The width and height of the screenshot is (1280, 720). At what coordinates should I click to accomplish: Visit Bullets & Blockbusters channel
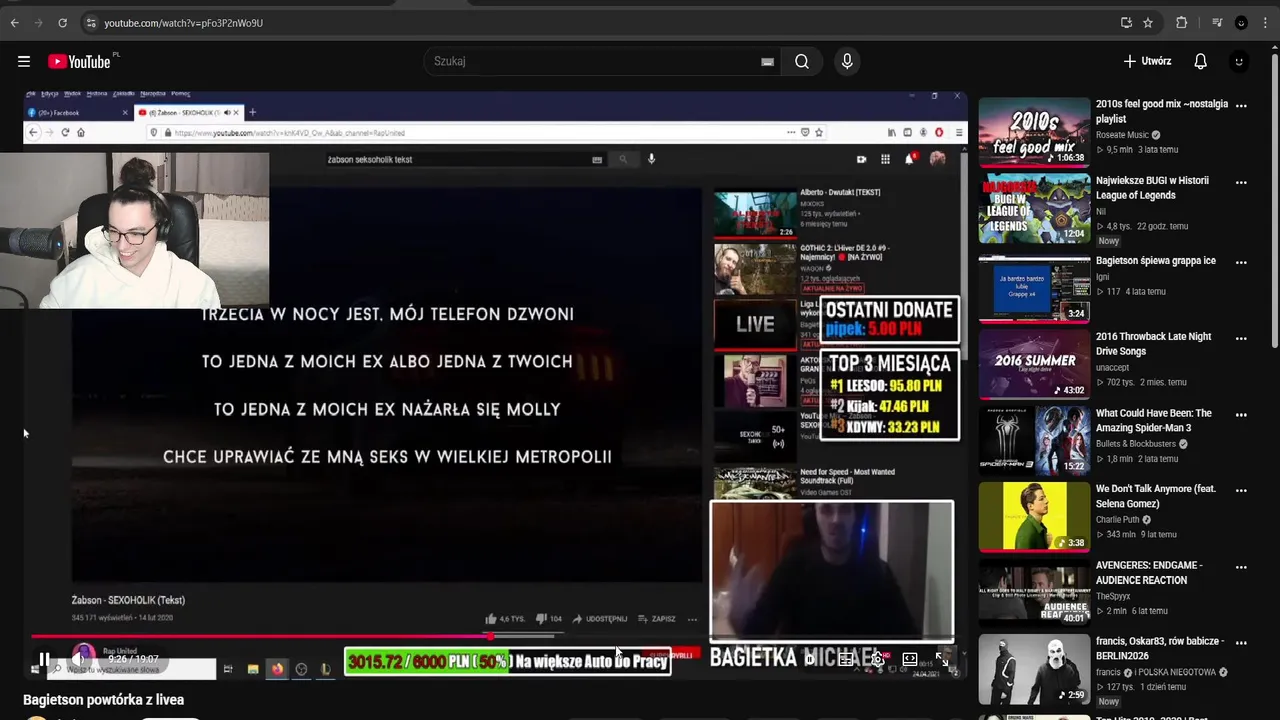(x=1137, y=444)
